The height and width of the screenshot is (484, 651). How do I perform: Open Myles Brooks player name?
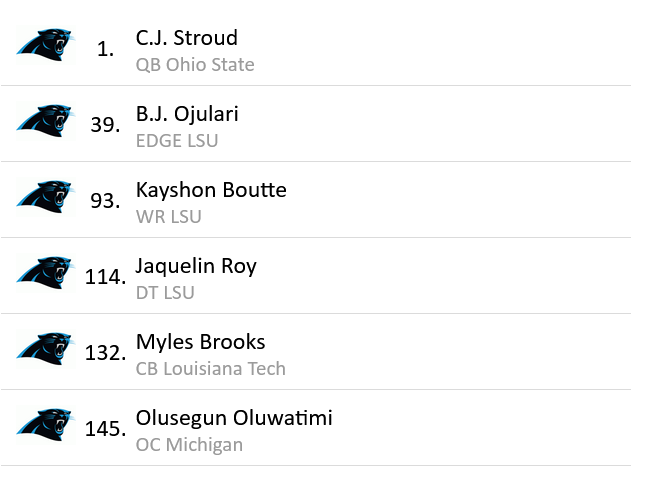pos(200,342)
